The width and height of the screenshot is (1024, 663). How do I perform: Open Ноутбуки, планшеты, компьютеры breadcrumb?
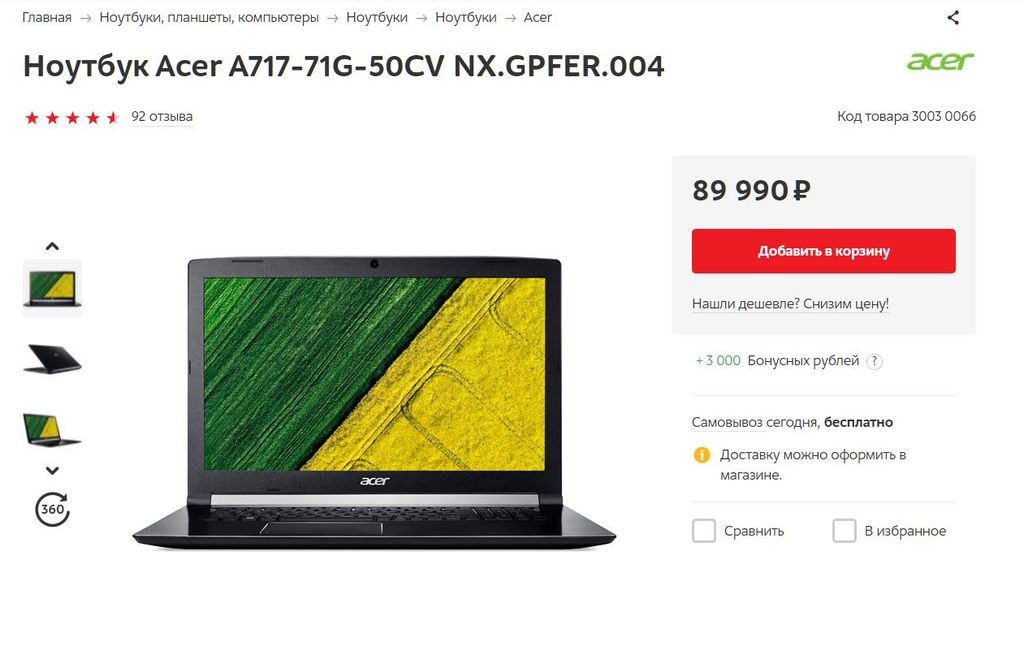[x=209, y=18]
